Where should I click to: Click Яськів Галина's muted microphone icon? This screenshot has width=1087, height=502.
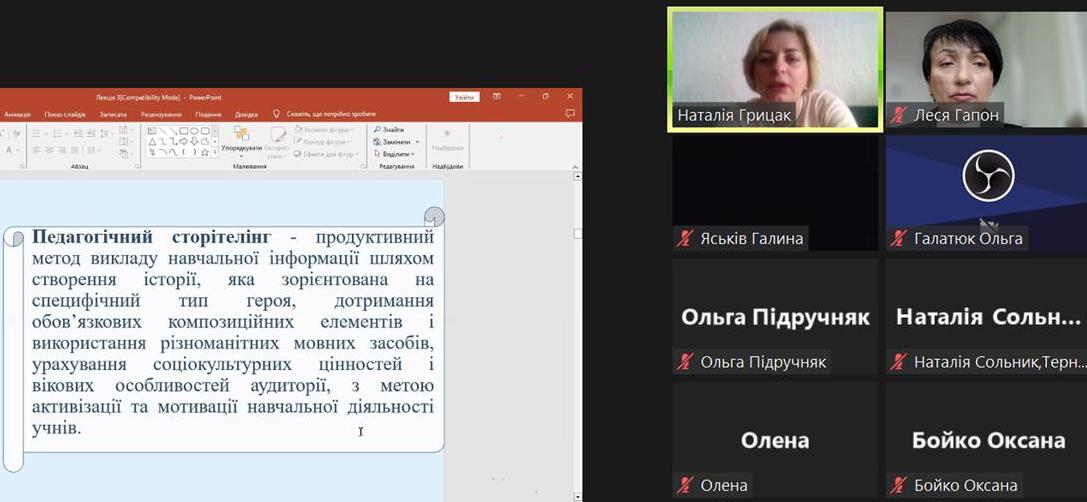point(685,239)
